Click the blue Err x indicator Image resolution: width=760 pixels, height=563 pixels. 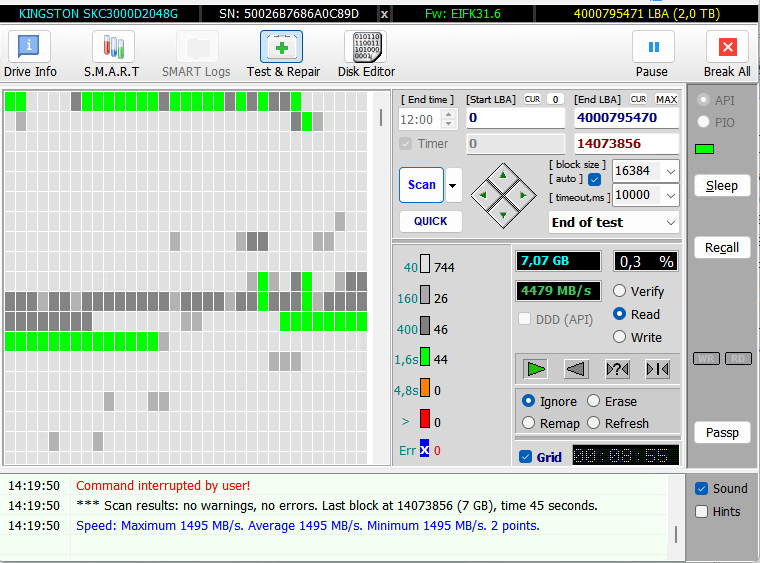click(x=425, y=450)
